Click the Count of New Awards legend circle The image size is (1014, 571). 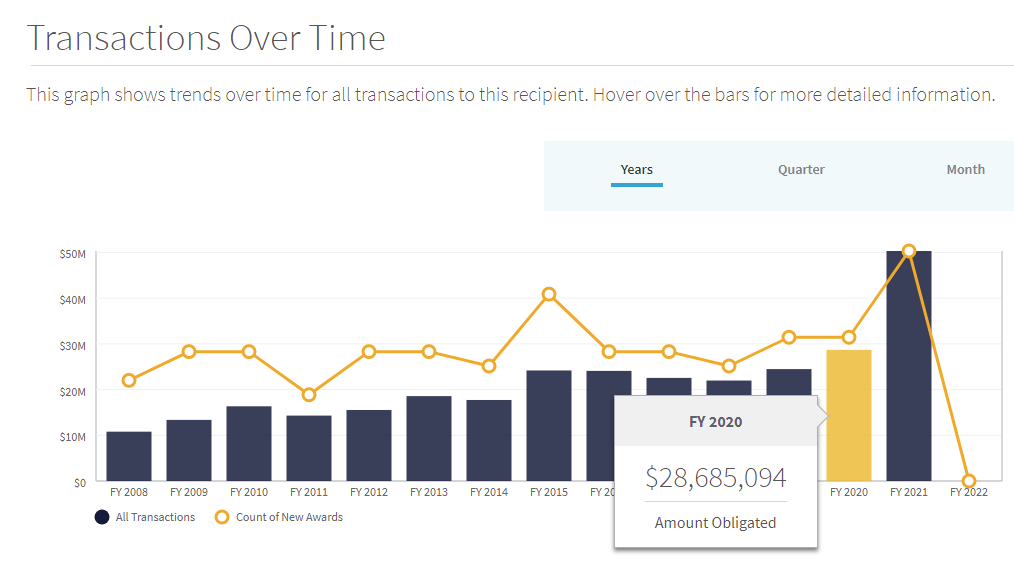(x=222, y=517)
